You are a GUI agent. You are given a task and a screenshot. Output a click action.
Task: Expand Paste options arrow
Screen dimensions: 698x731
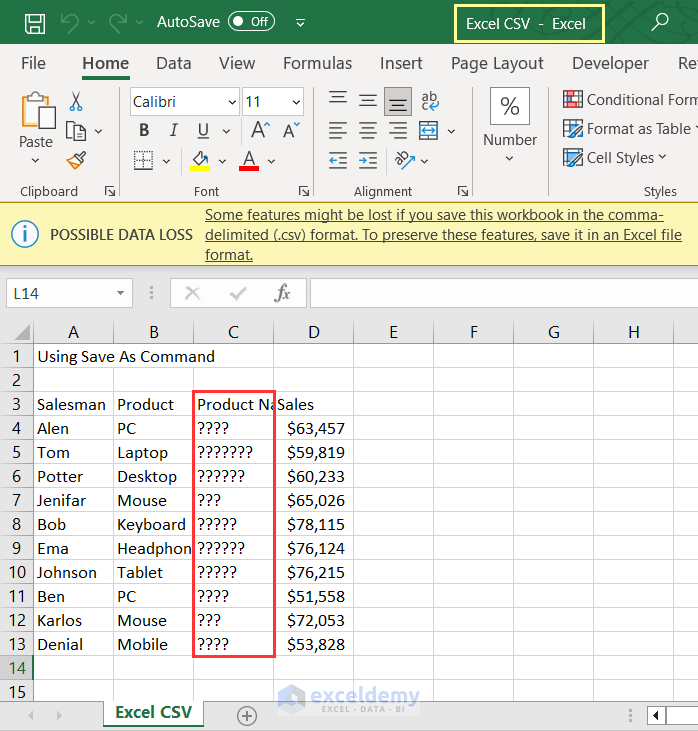pos(35,161)
